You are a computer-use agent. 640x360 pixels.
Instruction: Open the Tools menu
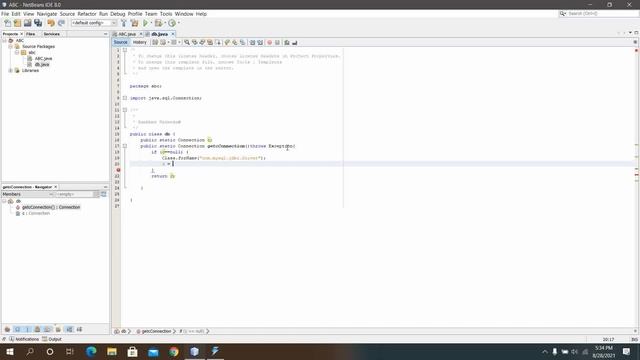[x=166, y=14]
